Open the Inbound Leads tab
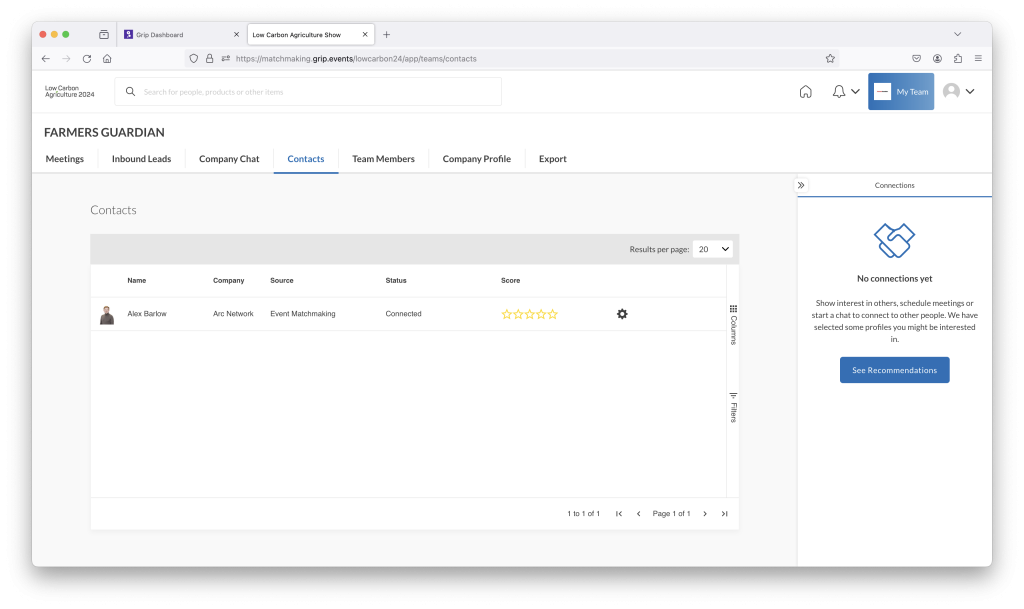 (141, 159)
